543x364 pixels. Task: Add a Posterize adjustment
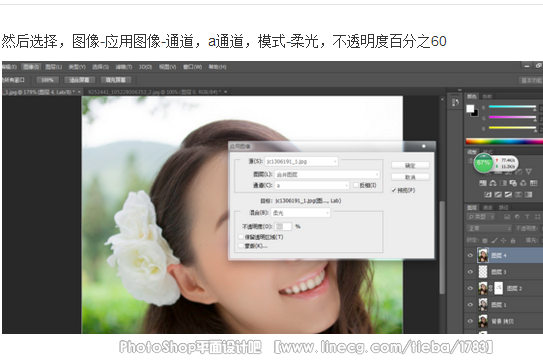pos(498,195)
